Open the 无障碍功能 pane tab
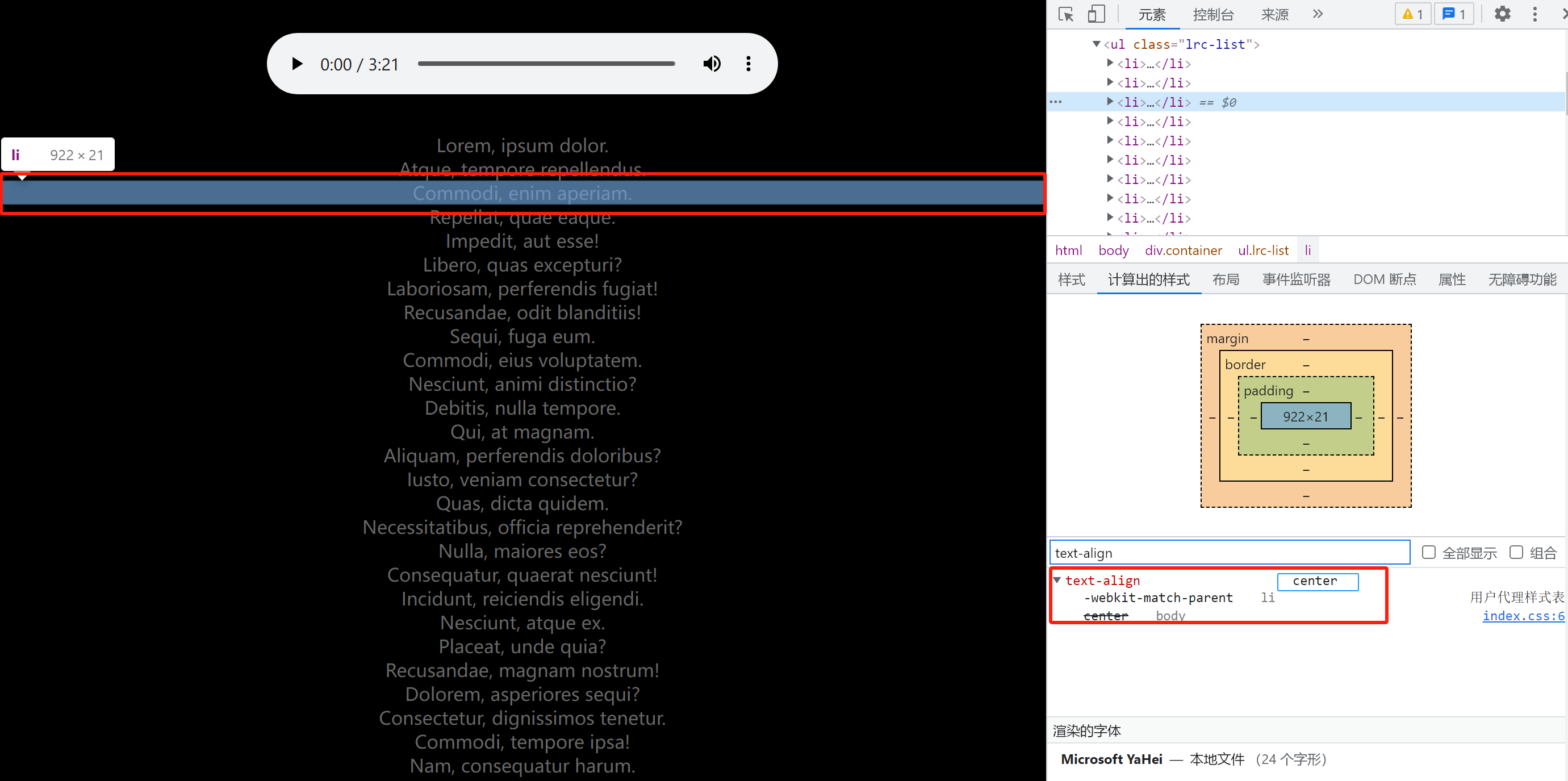This screenshot has height=781, width=1568. (1522, 279)
